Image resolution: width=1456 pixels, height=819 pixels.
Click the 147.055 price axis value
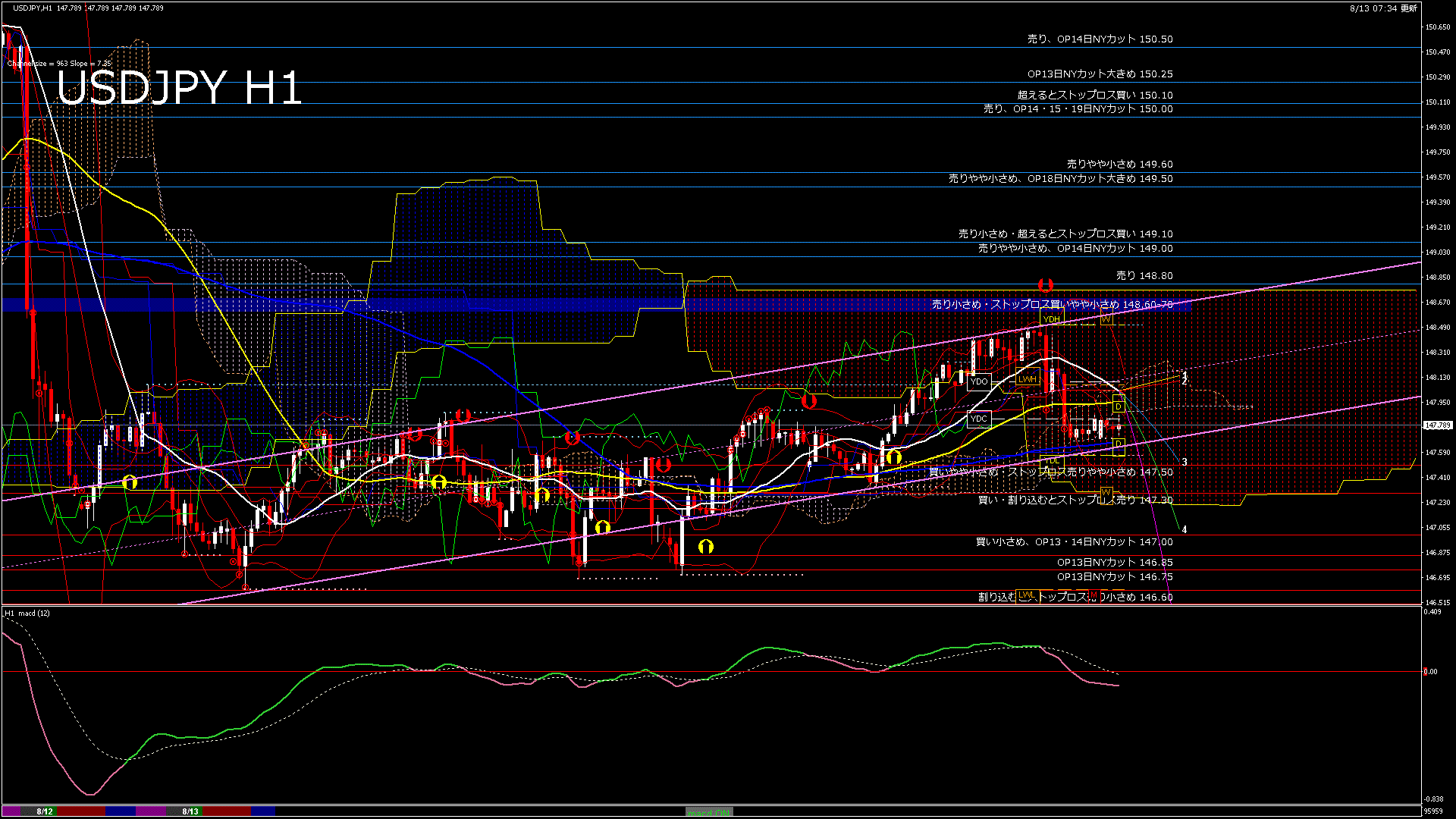1438,528
